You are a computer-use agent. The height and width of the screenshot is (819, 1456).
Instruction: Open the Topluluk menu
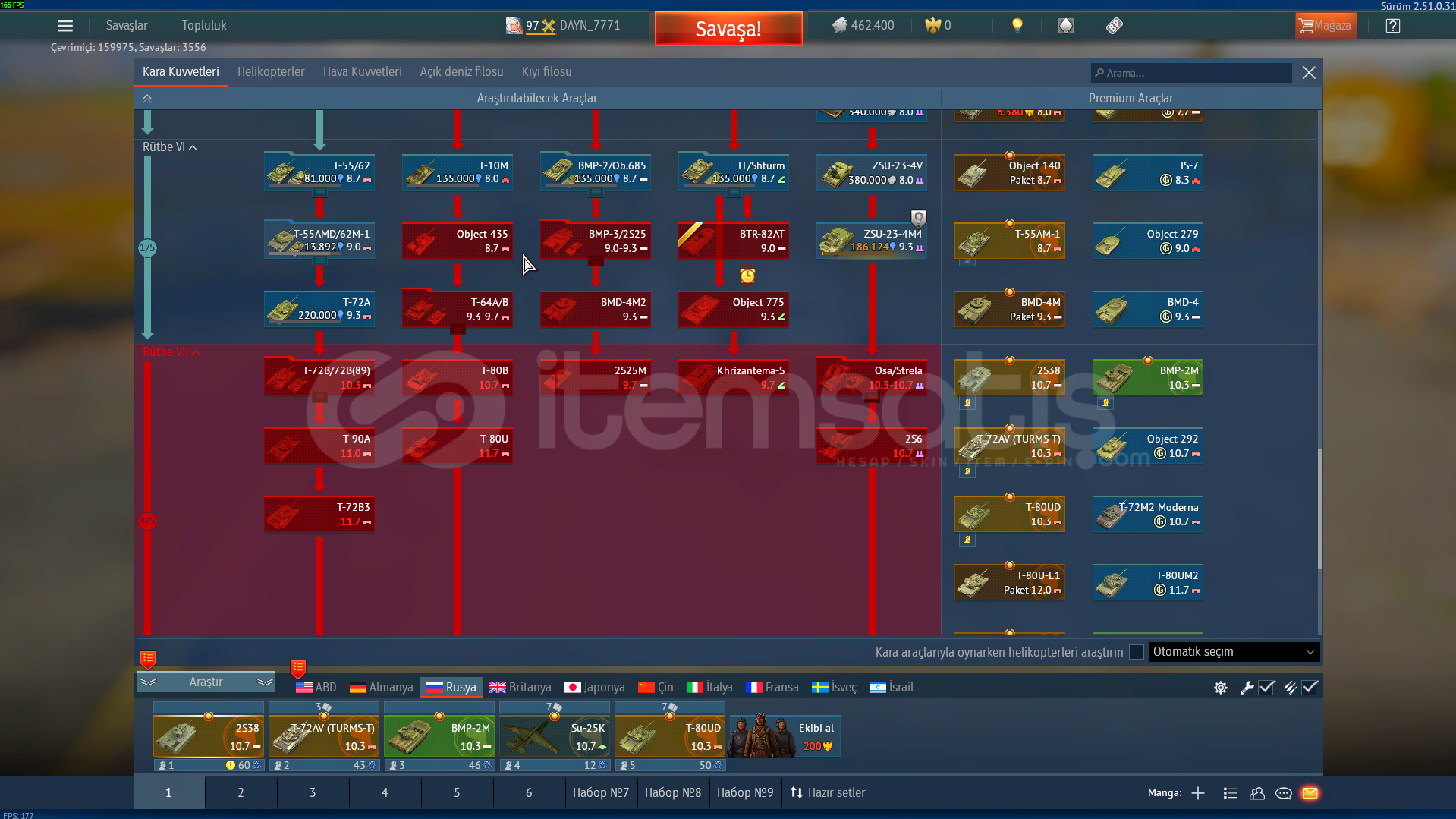[x=204, y=26]
